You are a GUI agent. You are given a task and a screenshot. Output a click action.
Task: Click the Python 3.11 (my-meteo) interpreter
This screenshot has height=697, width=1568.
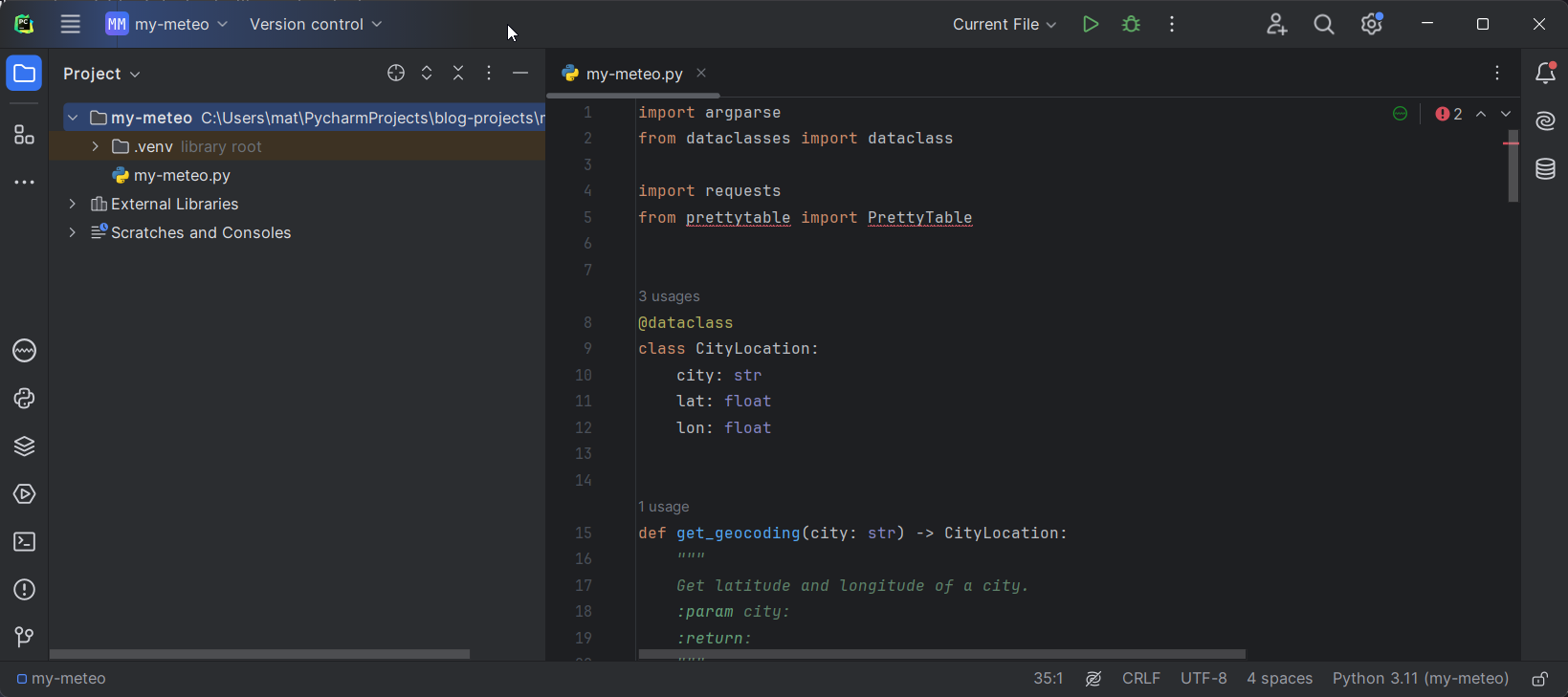pyautogui.click(x=1420, y=679)
